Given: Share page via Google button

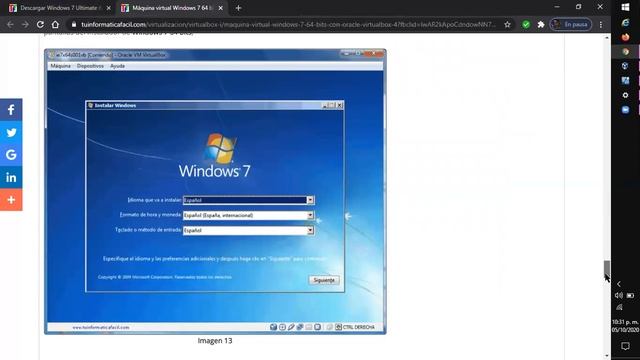Looking at the screenshot, I should pyautogui.click(x=11, y=155).
